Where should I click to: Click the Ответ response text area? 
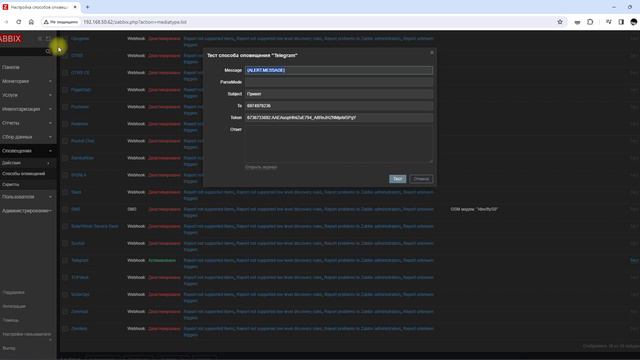(x=339, y=144)
